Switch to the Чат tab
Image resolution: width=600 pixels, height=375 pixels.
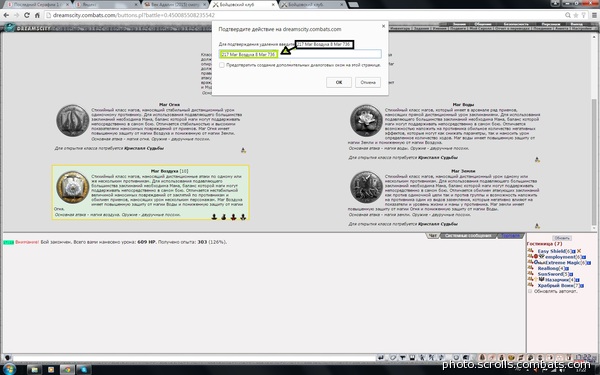pos(433,236)
